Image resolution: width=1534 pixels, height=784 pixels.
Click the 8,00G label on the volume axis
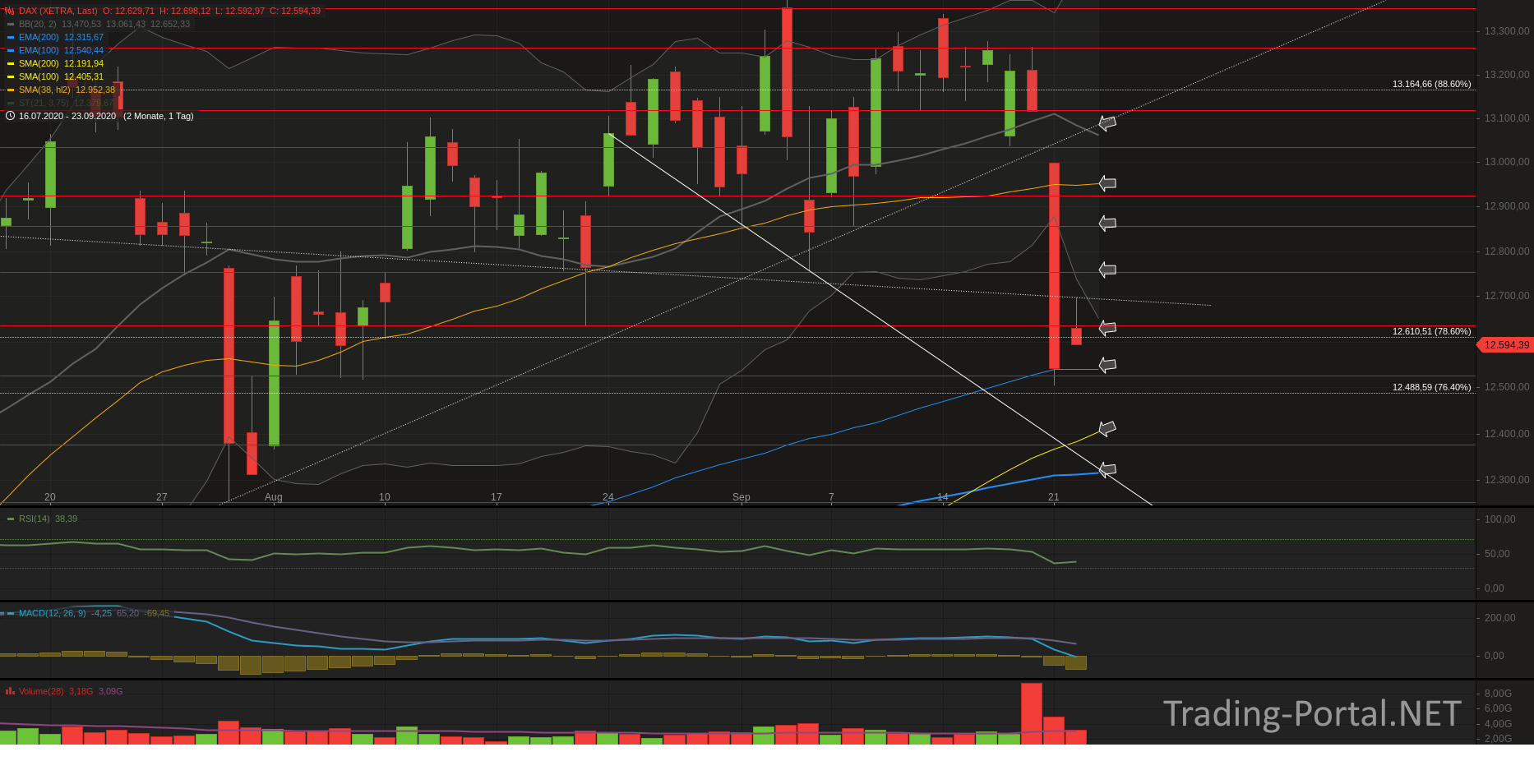pos(1498,694)
